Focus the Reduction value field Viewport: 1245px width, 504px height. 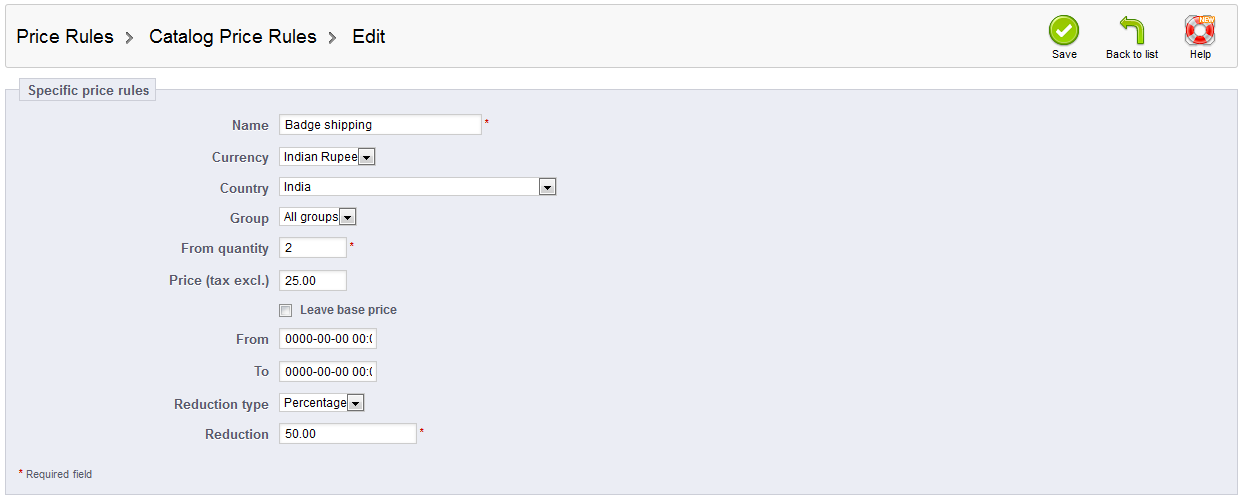pyautogui.click(x=348, y=434)
